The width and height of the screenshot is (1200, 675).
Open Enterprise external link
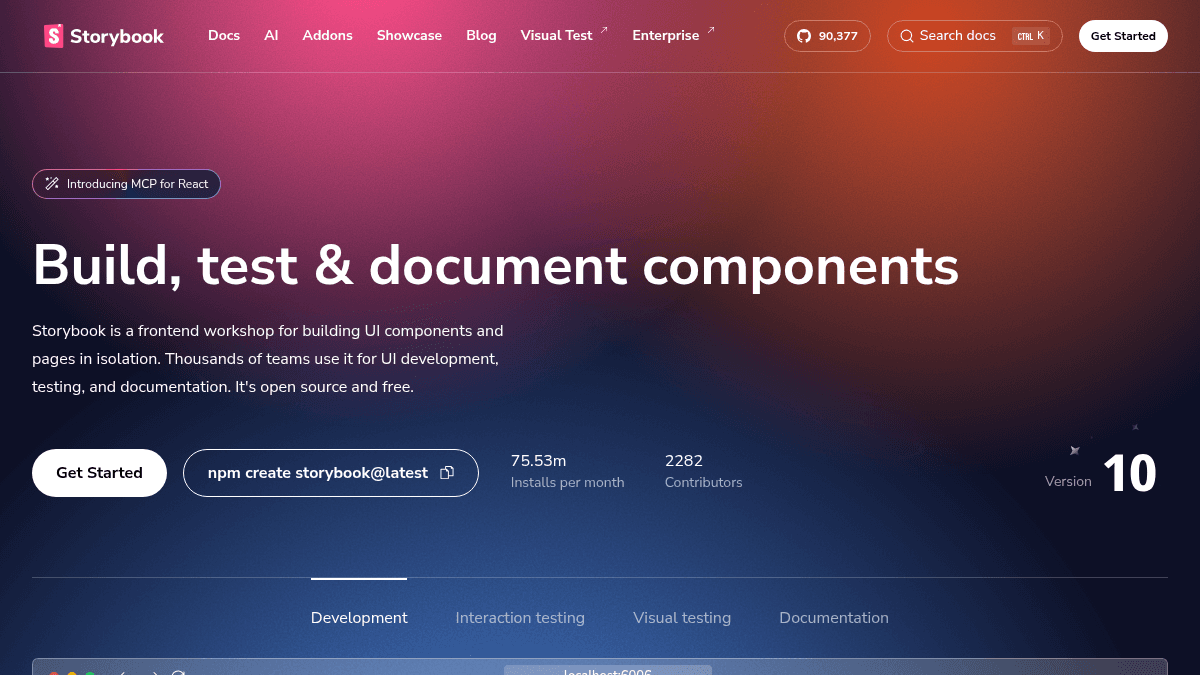[673, 35]
